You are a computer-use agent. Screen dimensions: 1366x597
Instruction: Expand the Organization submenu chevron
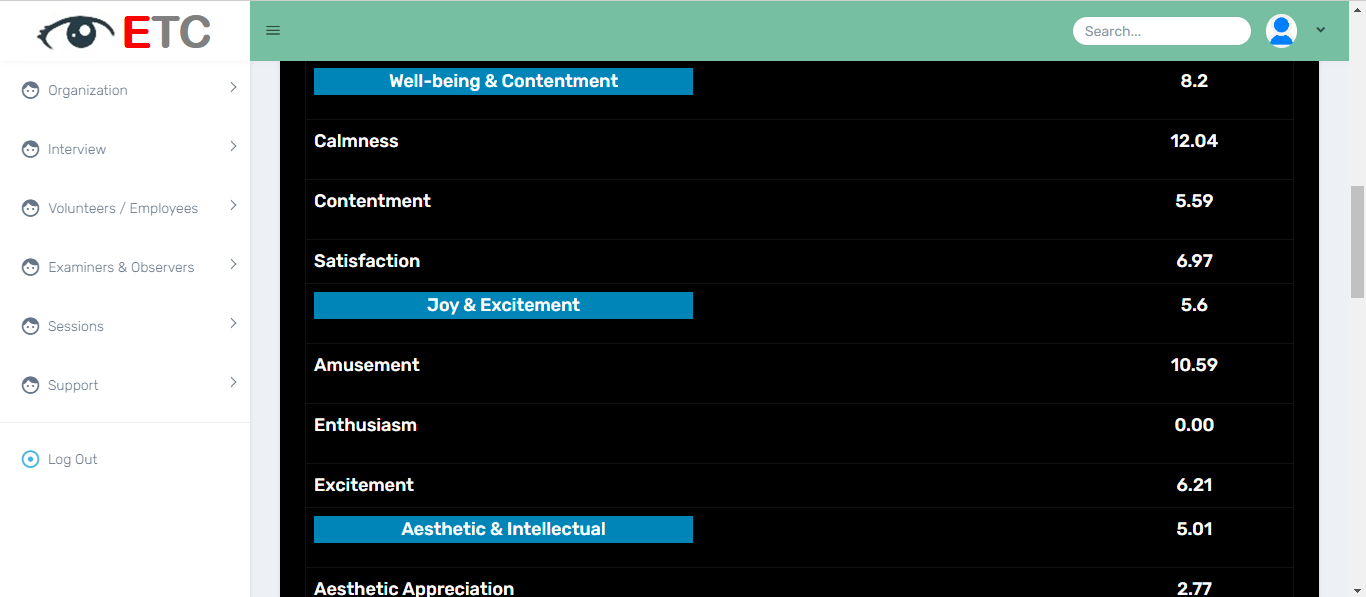(x=233, y=88)
